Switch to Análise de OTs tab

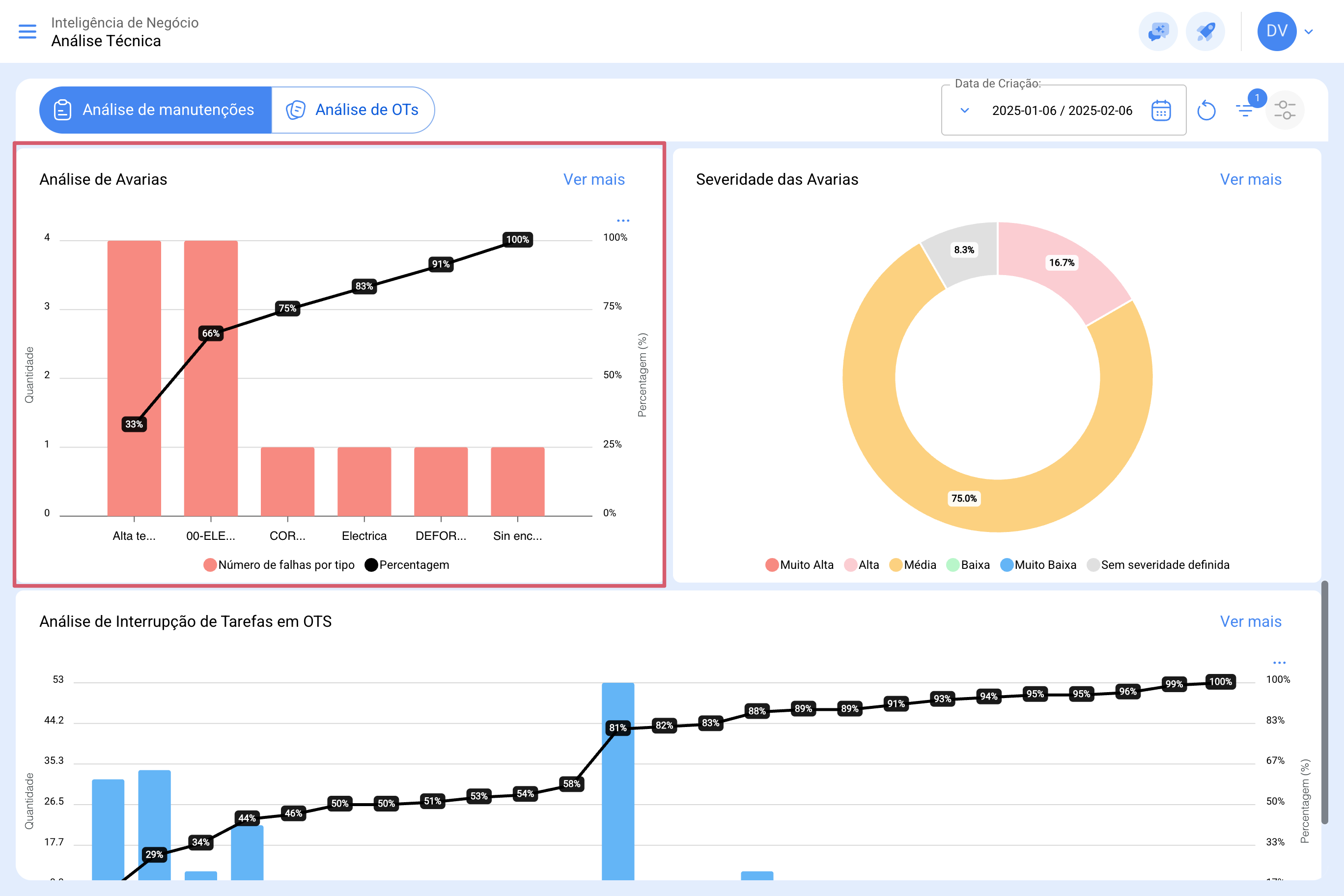pos(353,110)
